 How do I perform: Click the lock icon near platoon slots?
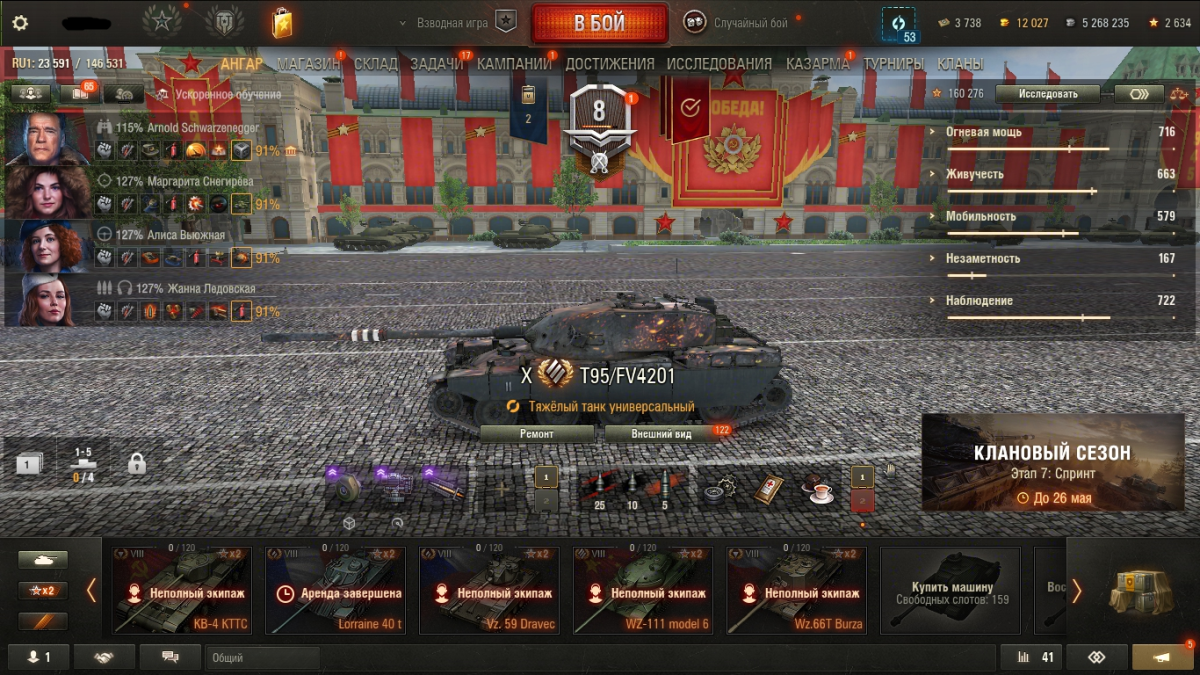point(137,464)
